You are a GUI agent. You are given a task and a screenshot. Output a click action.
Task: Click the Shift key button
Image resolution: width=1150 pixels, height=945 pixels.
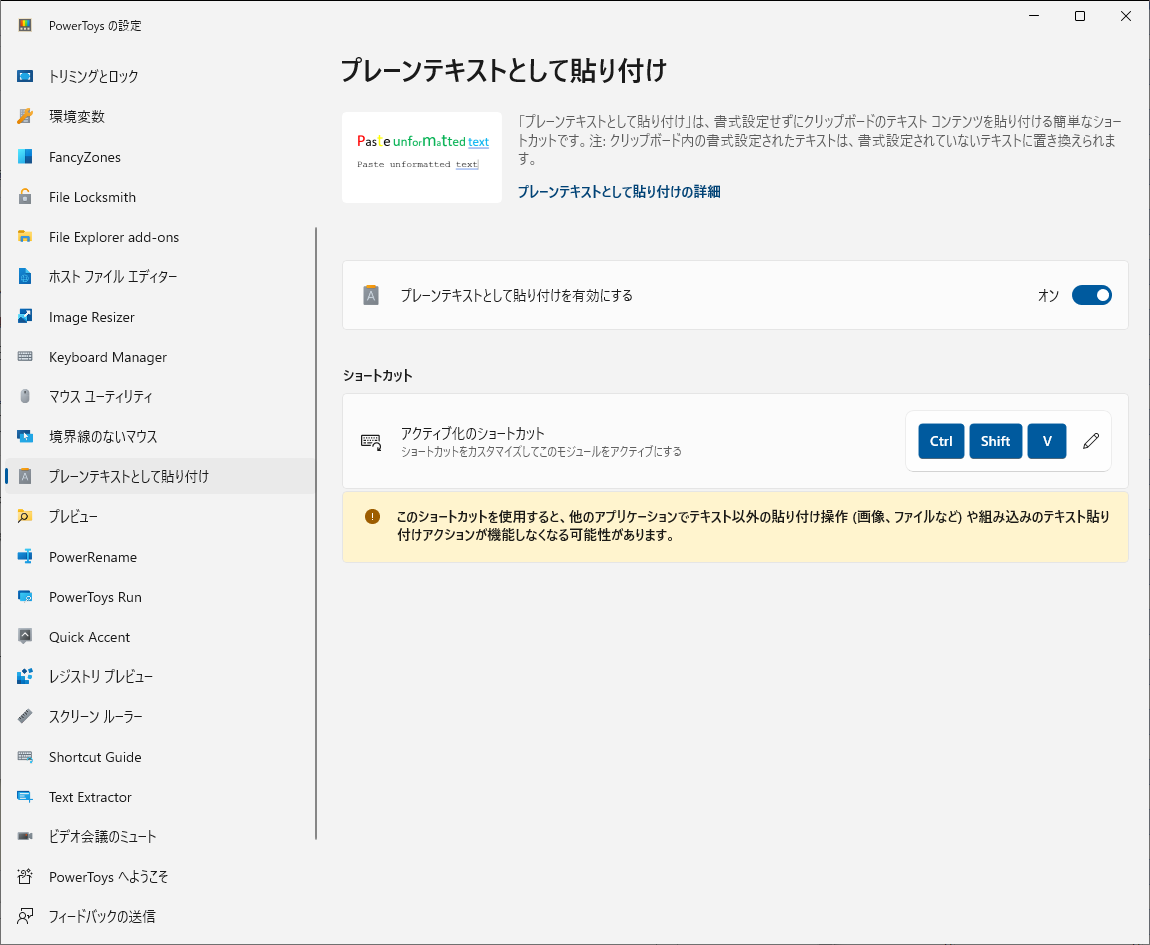pyautogui.click(x=995, y=441)
